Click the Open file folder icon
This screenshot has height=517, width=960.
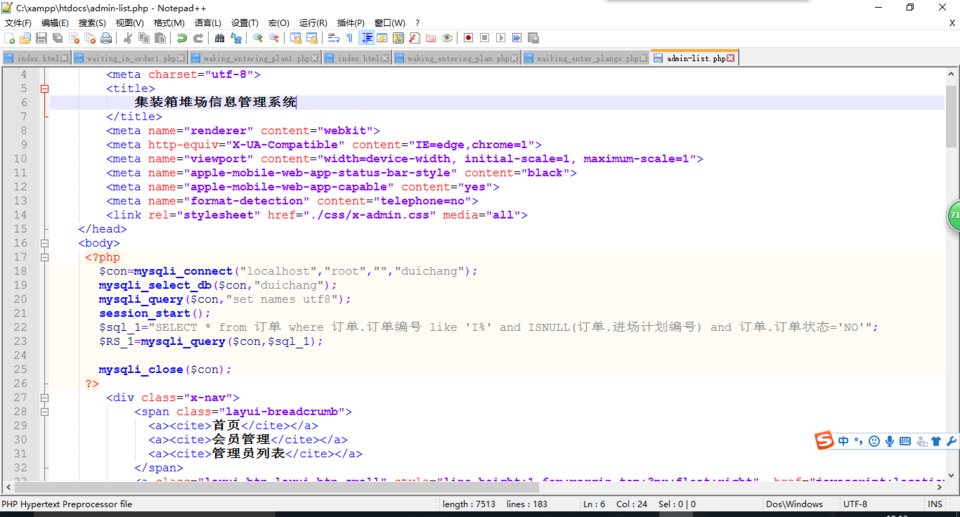[x=25, y=38]
